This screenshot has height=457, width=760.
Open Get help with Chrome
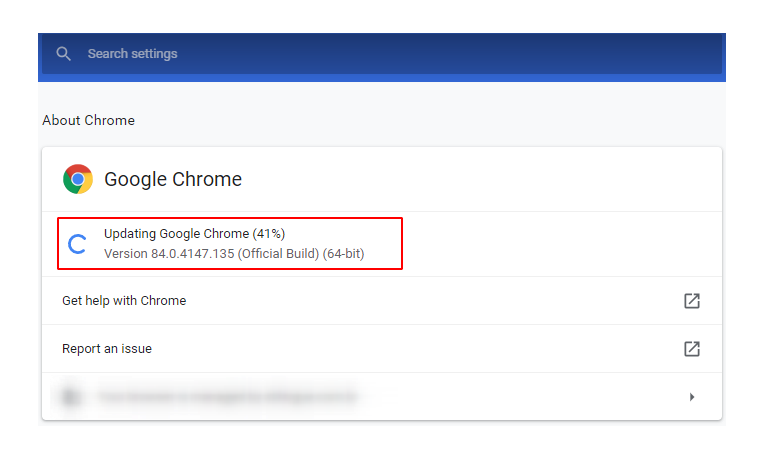click(x=124, y=300)
